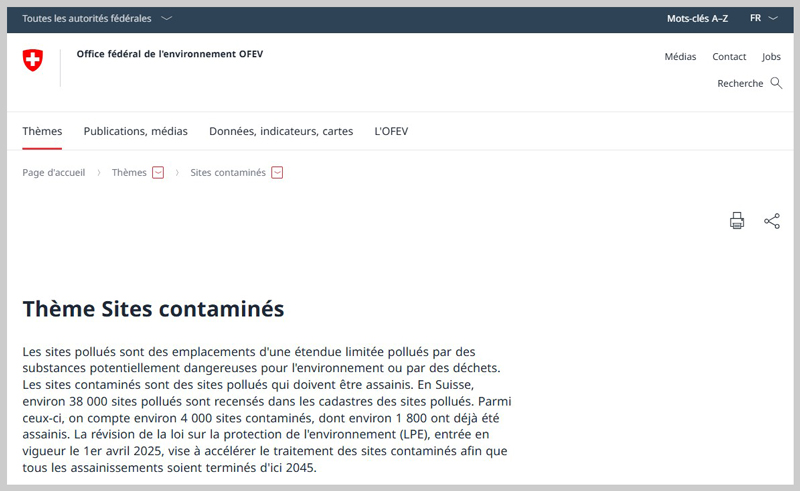Expand the dropdown arrow beside Sites contaminés
The width and height of the screenshot is (800, 491).
277,172
